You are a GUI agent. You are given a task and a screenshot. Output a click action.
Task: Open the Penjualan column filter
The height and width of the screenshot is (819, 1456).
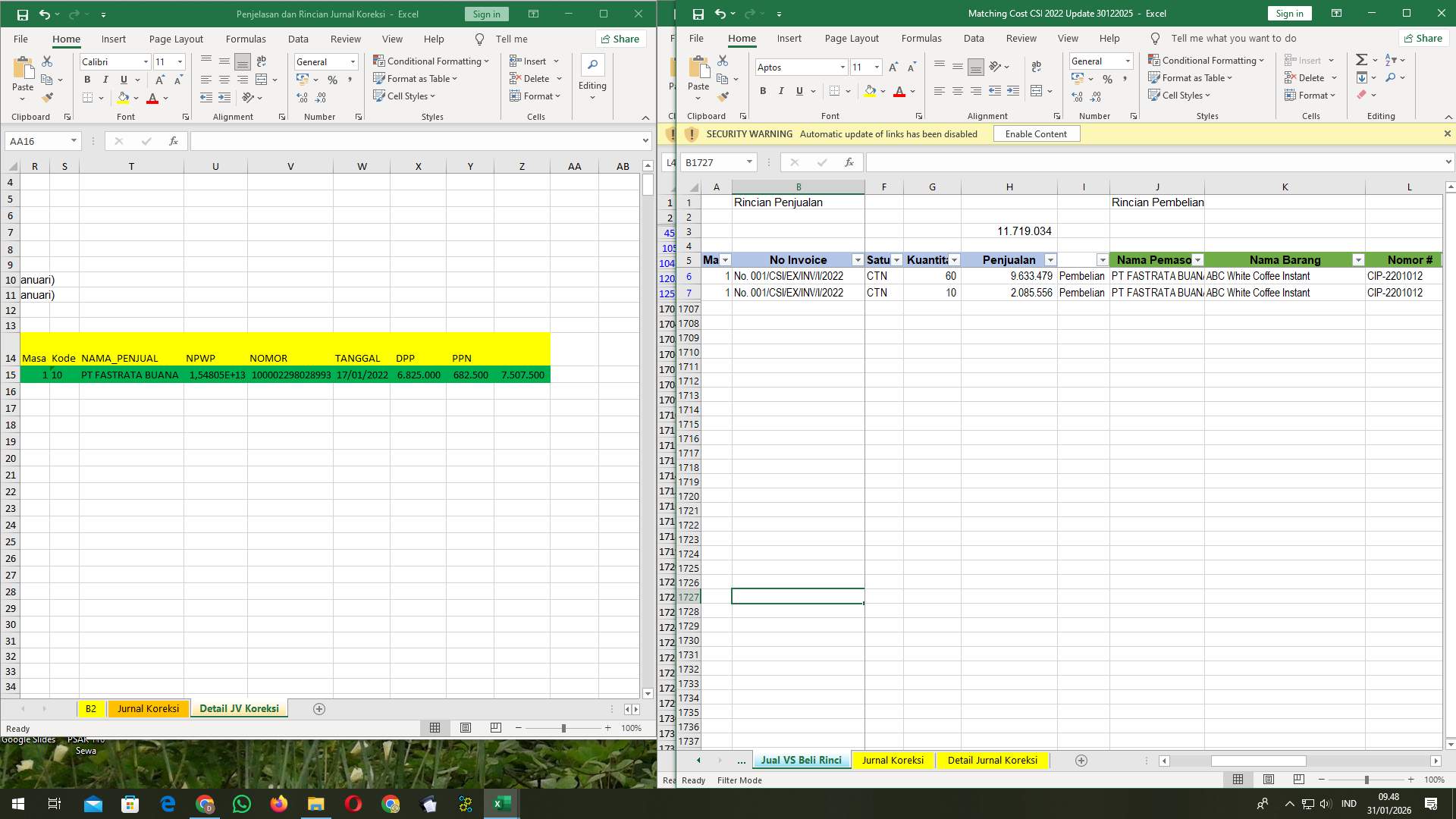click(x=1051, y=259)
